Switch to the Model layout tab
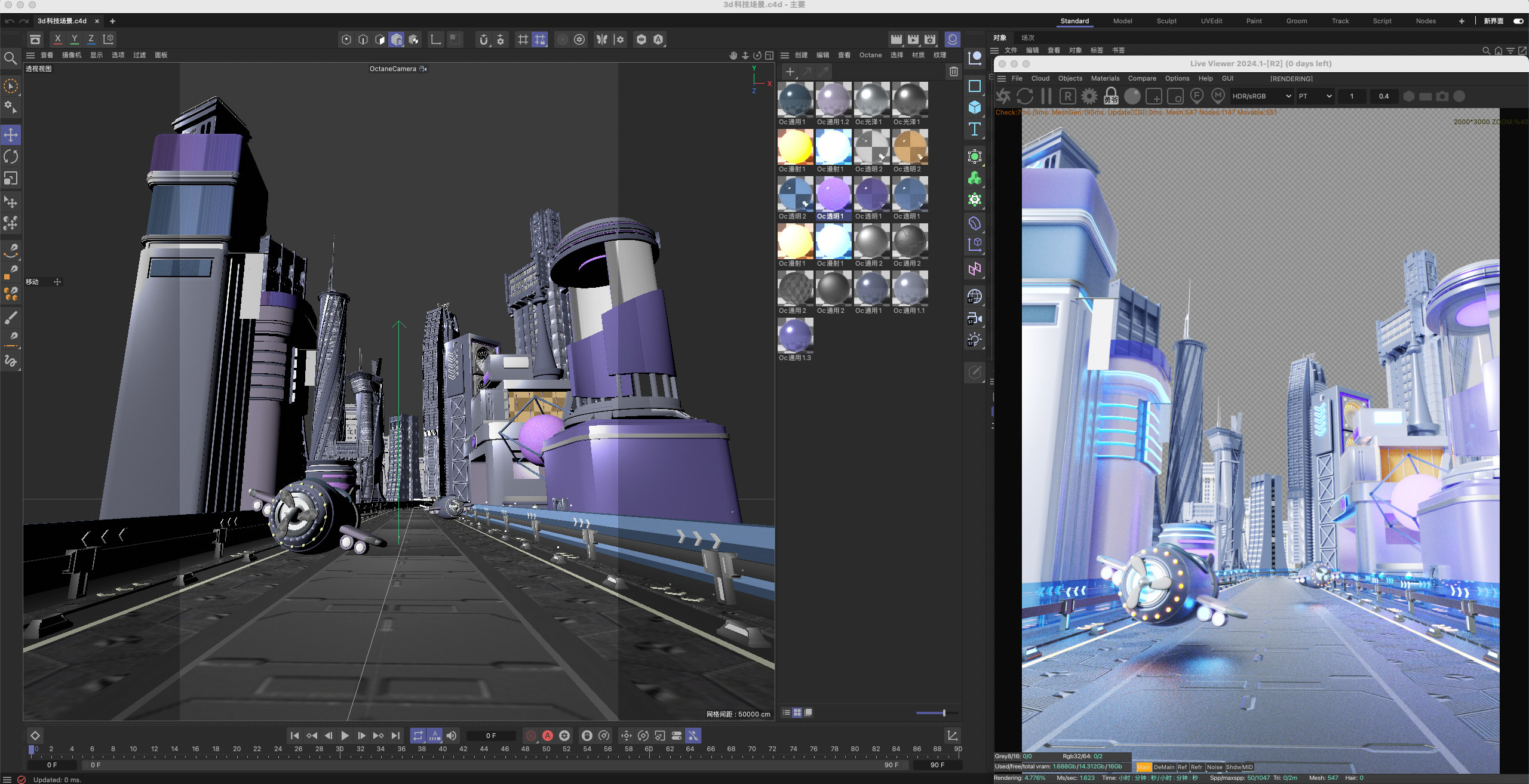 pyautogui.click(x=1122, y=21)
